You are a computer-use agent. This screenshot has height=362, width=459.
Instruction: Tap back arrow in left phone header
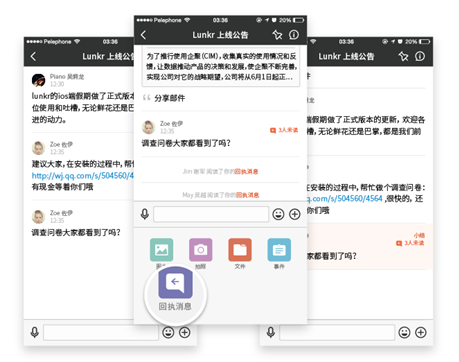coord(33,56)
